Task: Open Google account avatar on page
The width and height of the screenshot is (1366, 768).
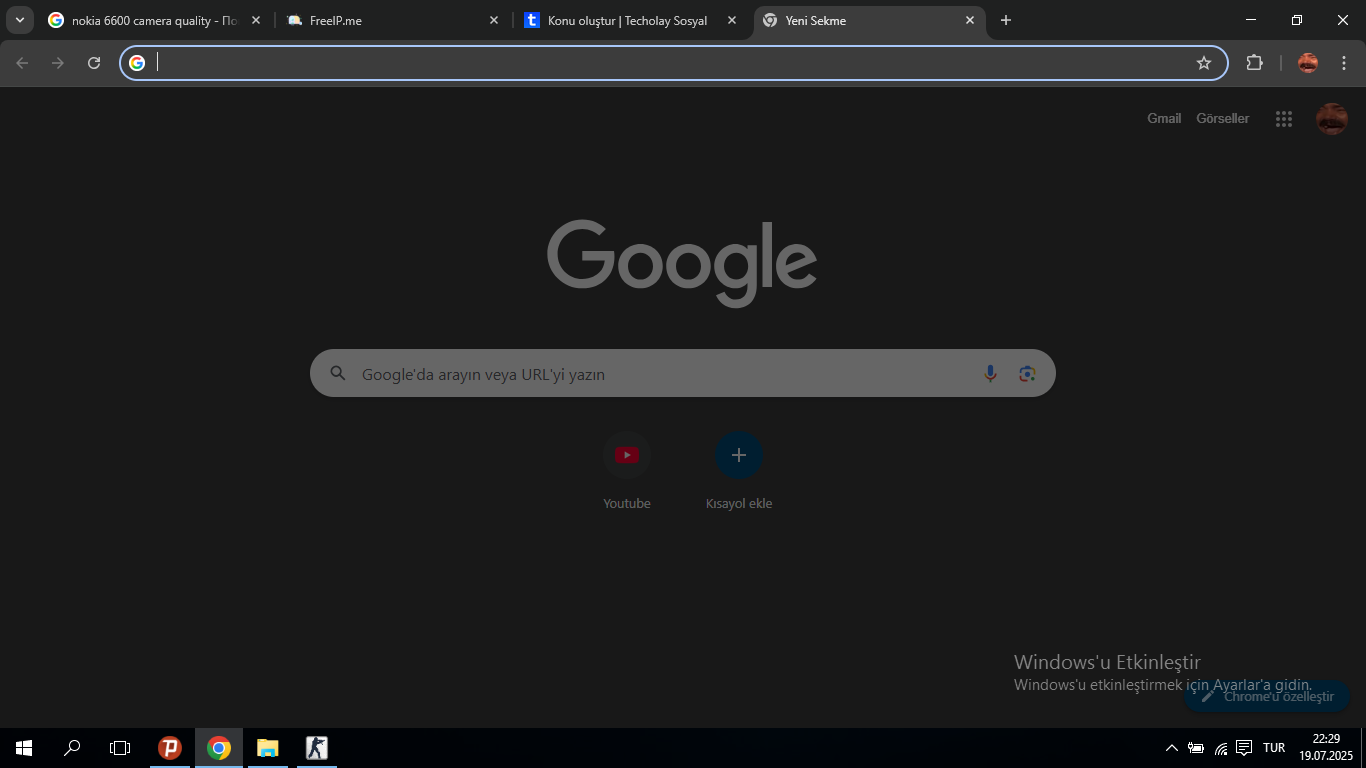Action: pyautogui.click(x=1332, y=119)
